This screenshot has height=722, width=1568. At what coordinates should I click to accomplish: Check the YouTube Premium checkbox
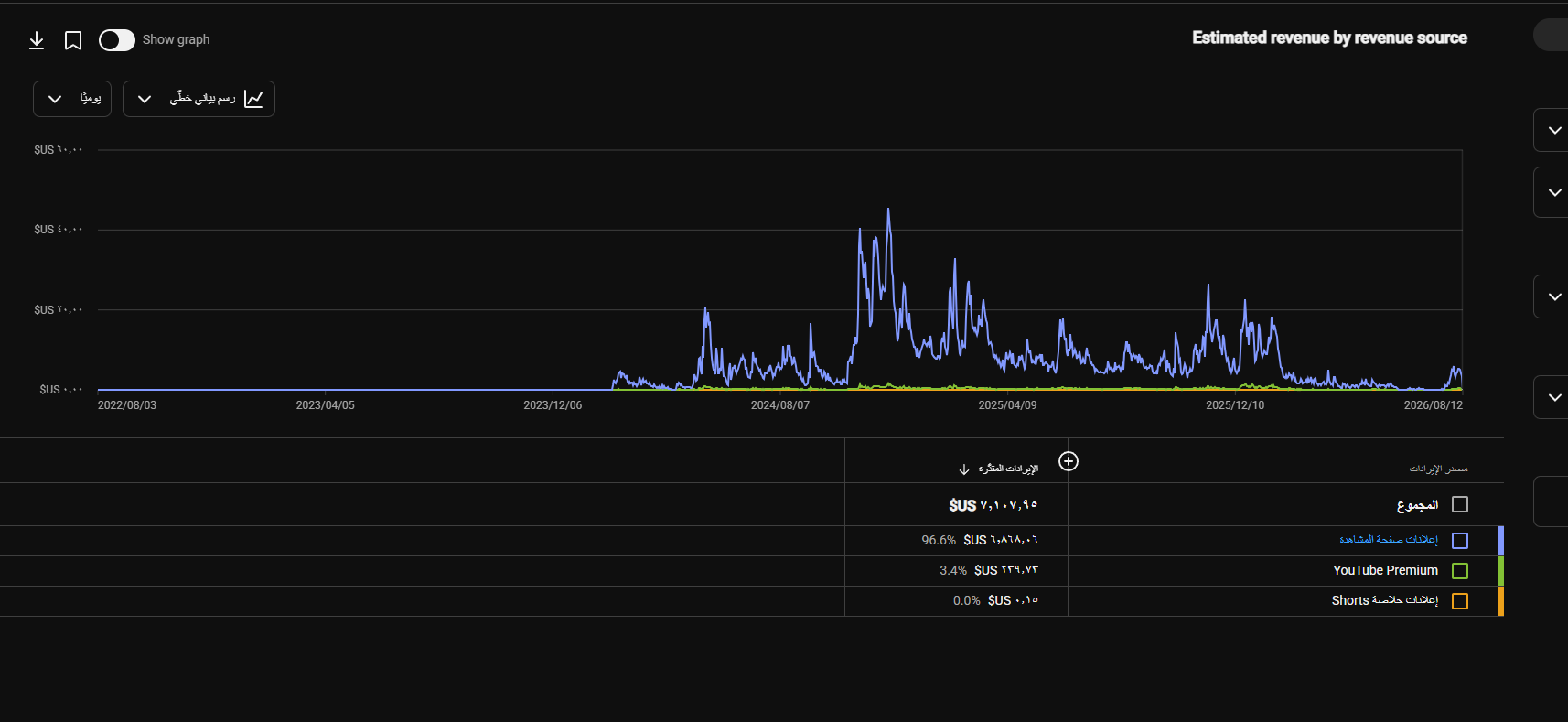click(x=1460, y=571)
